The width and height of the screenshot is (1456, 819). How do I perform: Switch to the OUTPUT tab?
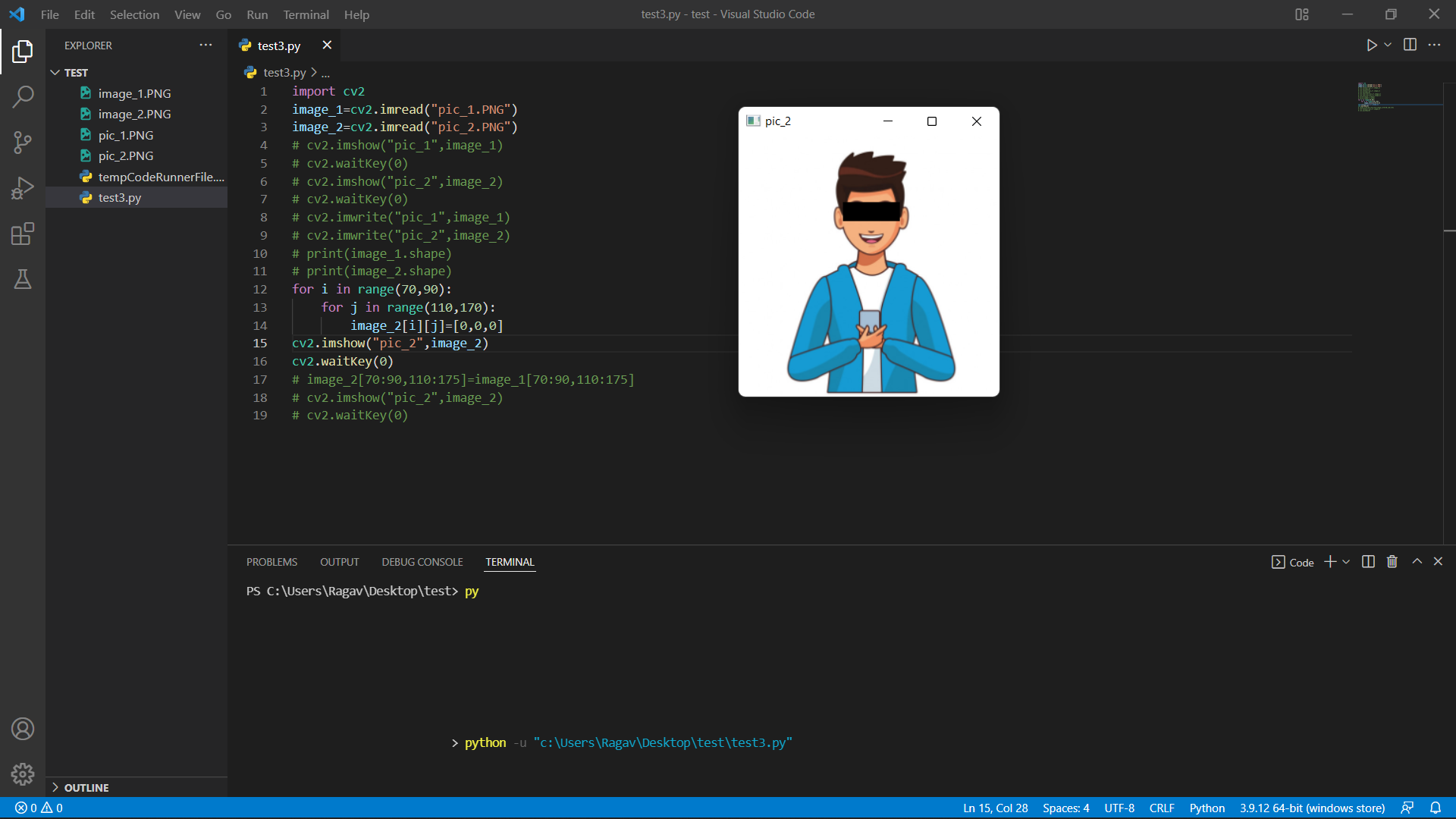[339, 562]
